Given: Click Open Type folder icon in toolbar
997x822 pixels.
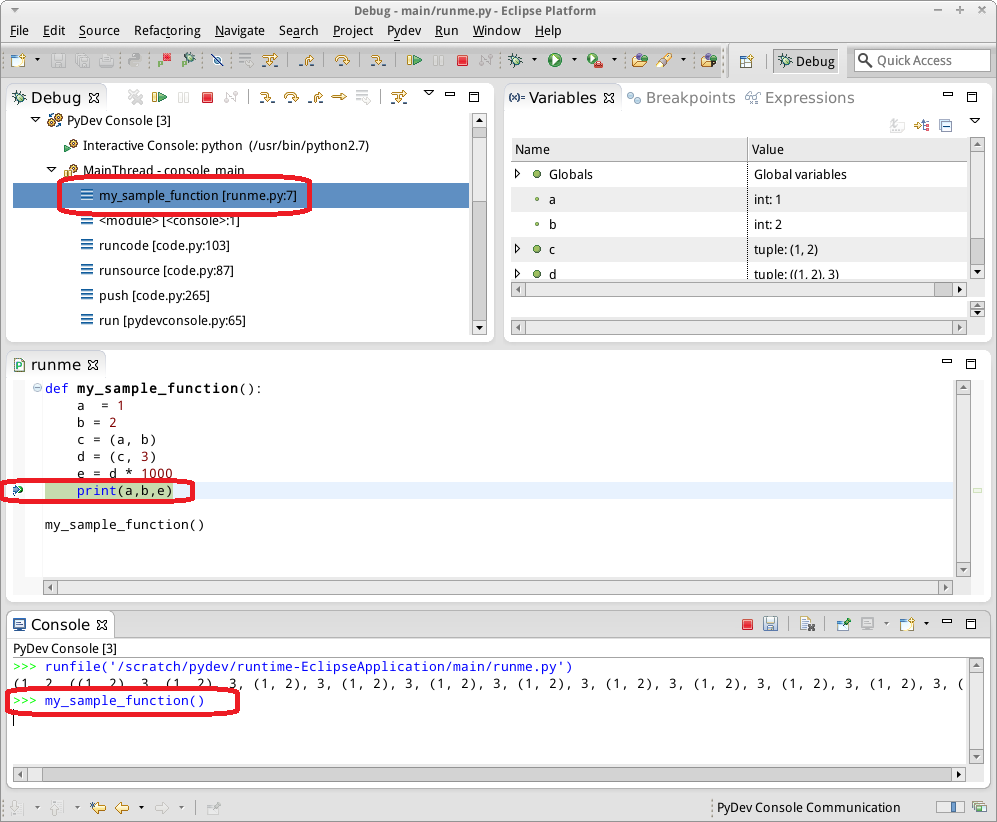Looking at the screenshot, I should [x=640, y=60].
